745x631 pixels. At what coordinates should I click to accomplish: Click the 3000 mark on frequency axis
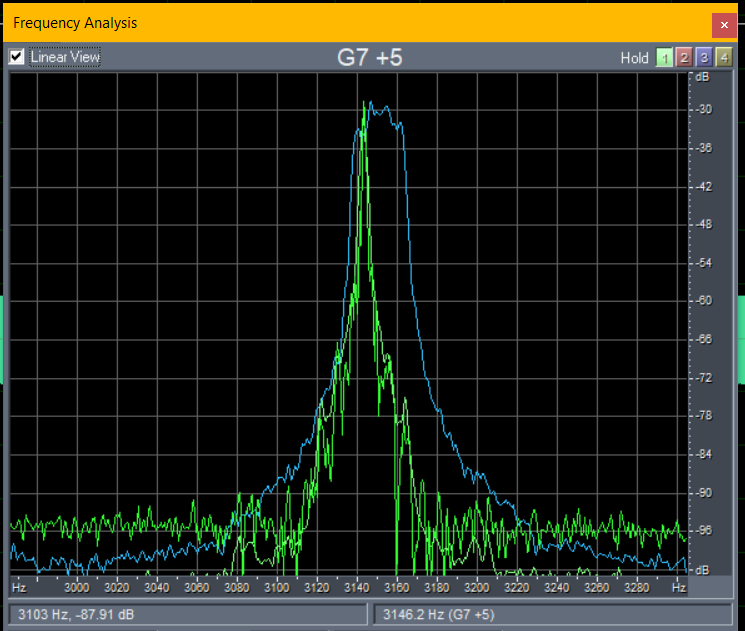77,588
